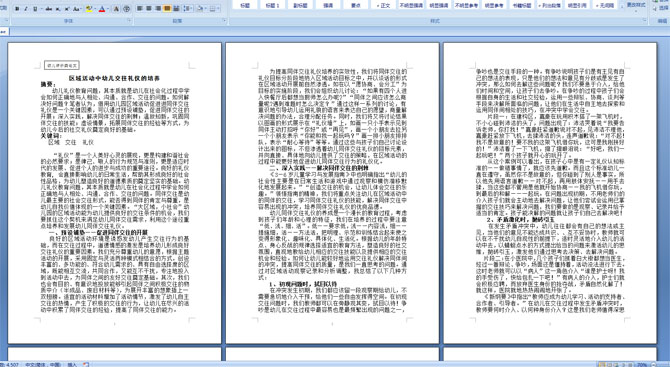The width and height of the screenshot is (670, 367).
Task: Expand the font color dropdown arrow
Action: pyautogui.click(x=108, y=9)
